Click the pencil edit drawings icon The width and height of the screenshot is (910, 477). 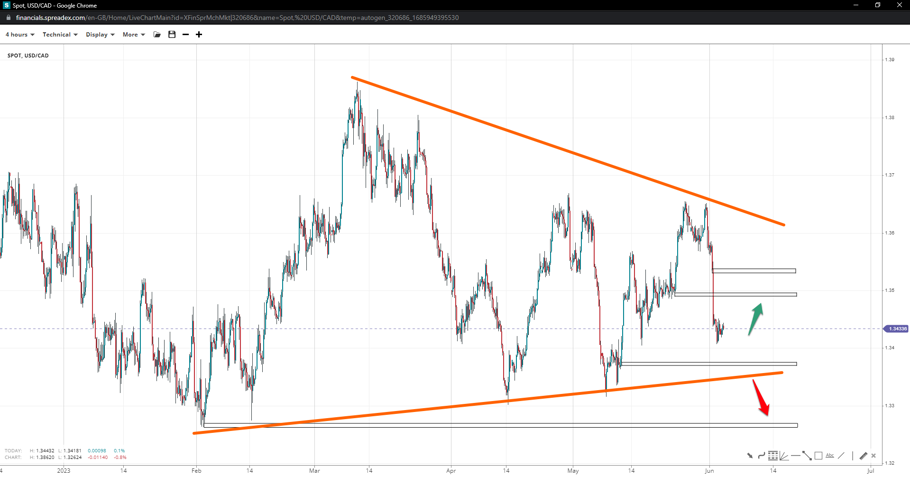[x=863, y=456]
